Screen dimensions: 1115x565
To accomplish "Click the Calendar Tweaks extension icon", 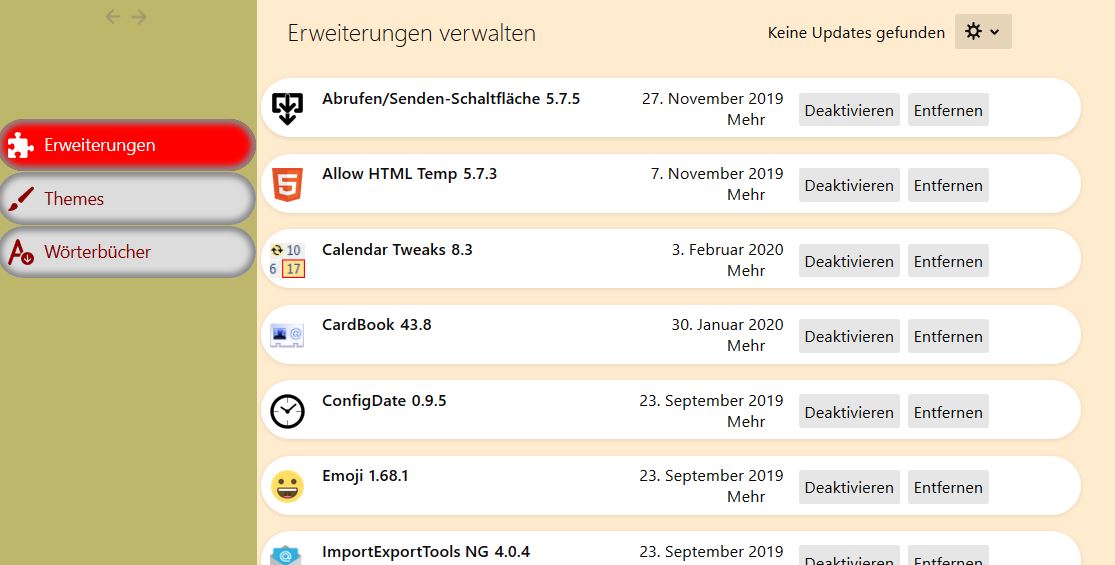I will click(x=287, y=260).
